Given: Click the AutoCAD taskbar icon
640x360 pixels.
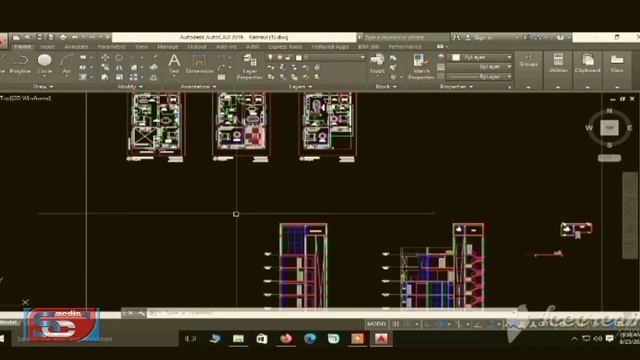Looking at the screenshot, I should tap(381, 338).
